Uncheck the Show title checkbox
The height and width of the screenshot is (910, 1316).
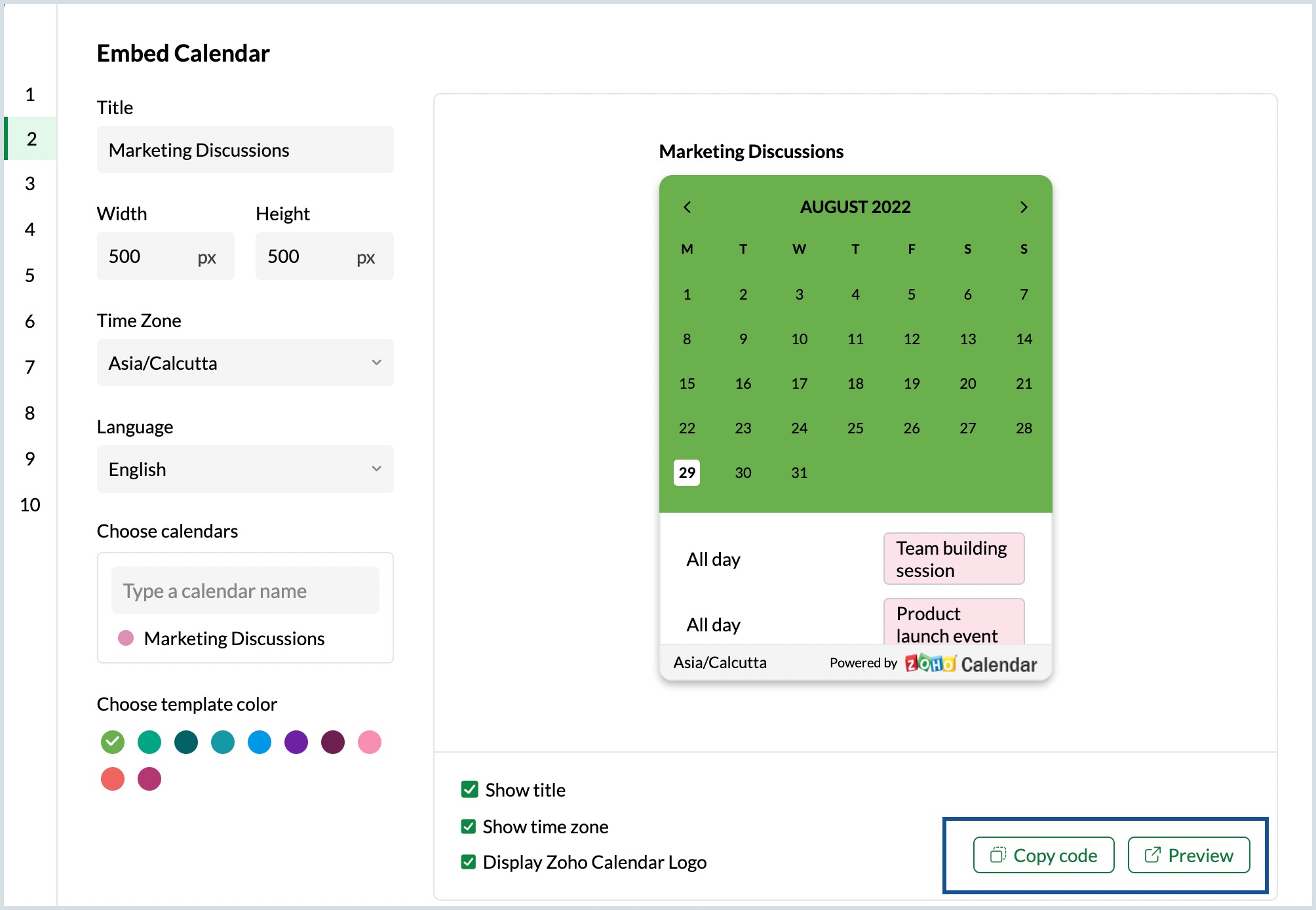coord(469,789)
